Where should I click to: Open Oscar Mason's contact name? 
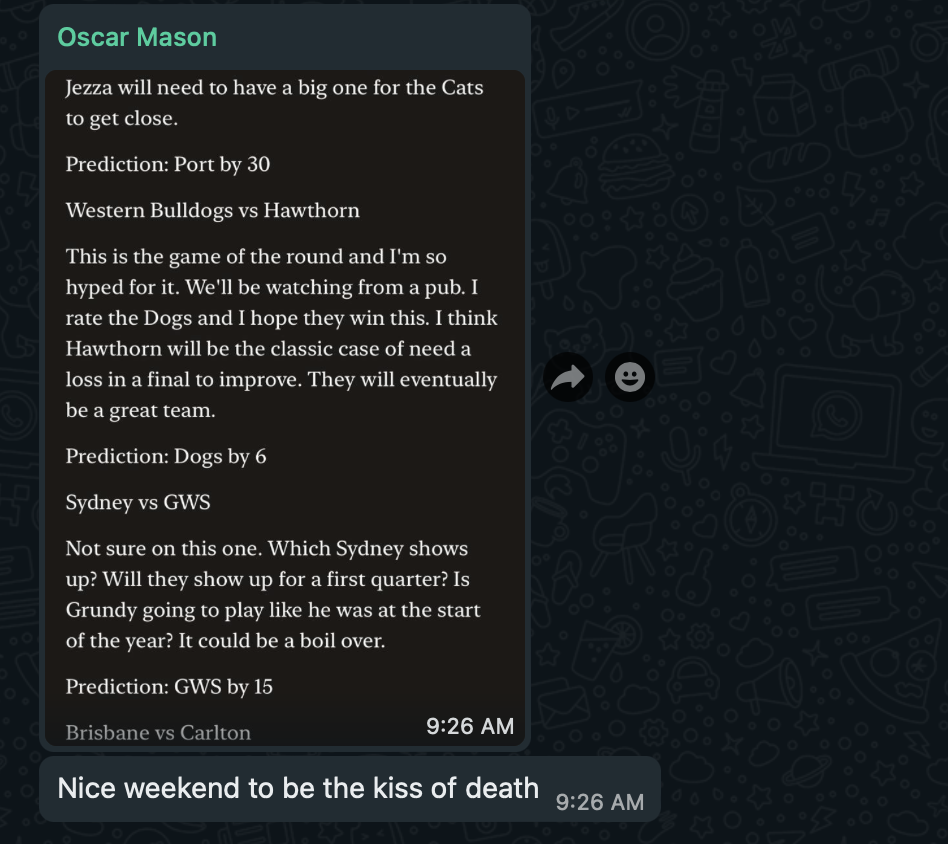point(137,37)
